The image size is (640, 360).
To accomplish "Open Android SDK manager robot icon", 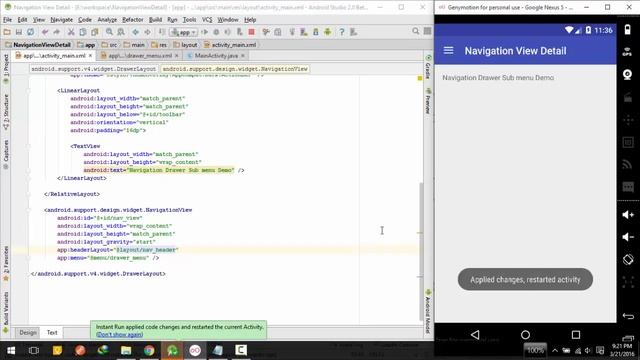I will [x=327, y=32].
